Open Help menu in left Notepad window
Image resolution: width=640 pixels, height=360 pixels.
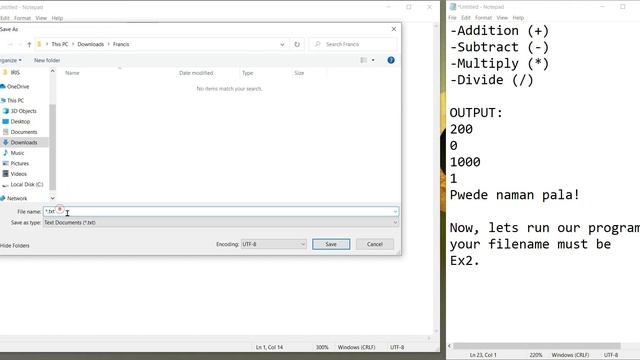(57, 18)
